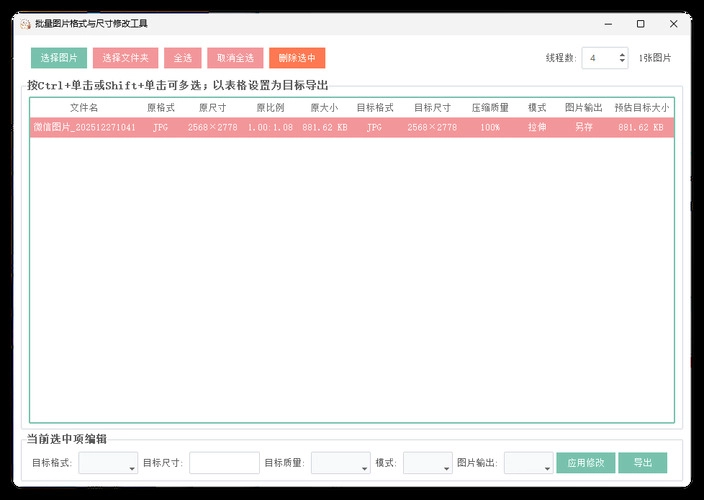704x500 pixels.
Task: Maximize the batch image tool window
Action: [640, 23]
